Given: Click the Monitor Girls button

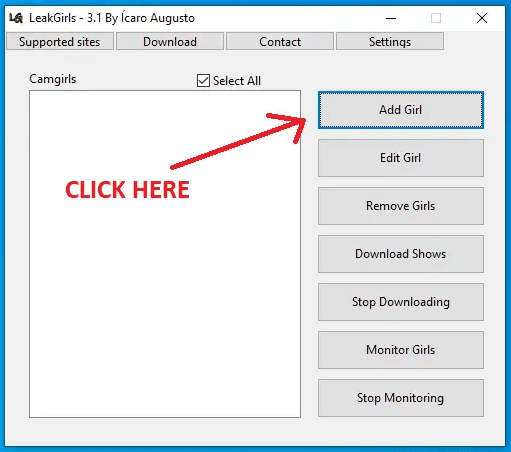Looking at the screenshot, I should [401, 350].
